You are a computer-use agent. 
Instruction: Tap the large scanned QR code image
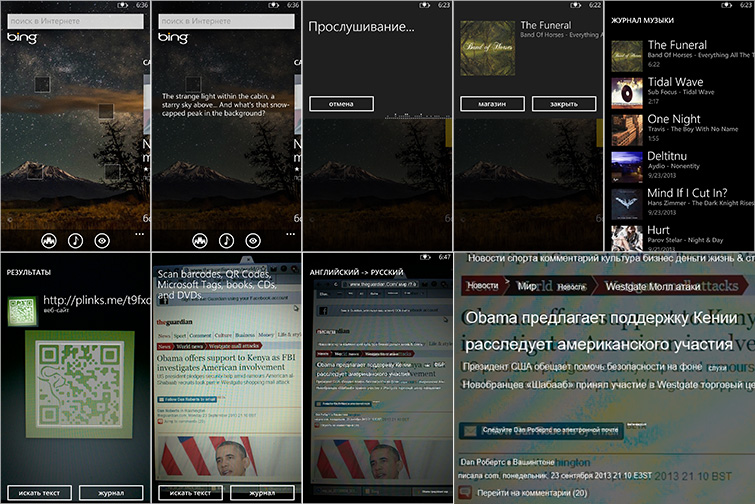(x=79, y=384)
